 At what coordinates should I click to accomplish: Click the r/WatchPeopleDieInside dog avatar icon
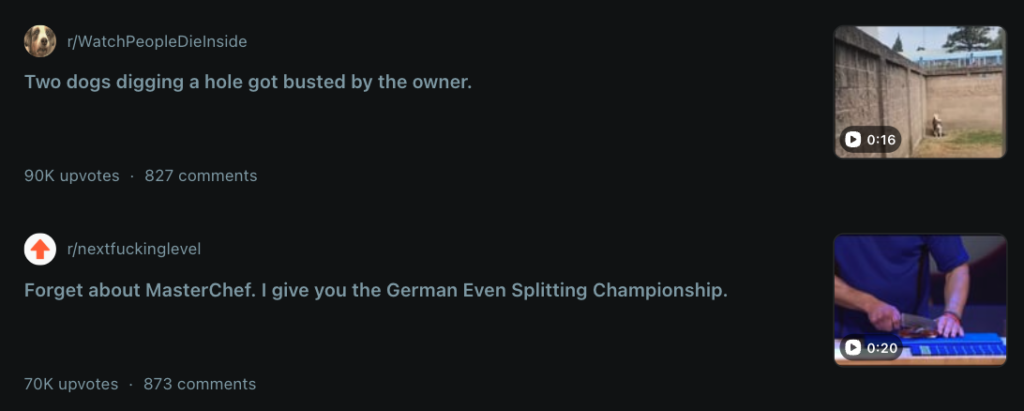coord(40,41)
